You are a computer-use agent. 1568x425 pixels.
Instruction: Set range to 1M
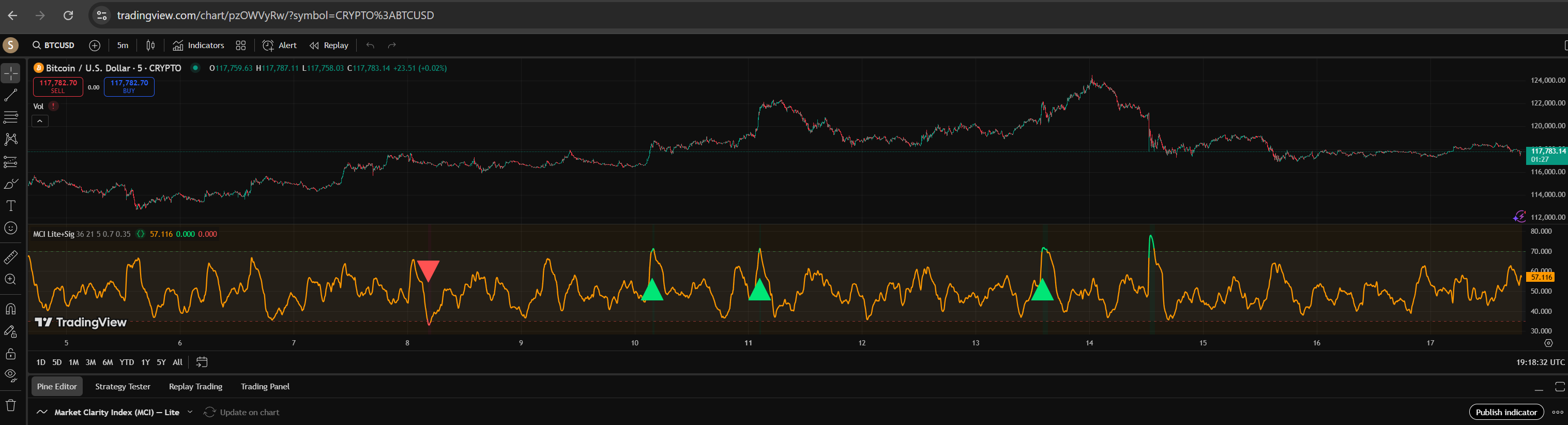pos(73,362)
